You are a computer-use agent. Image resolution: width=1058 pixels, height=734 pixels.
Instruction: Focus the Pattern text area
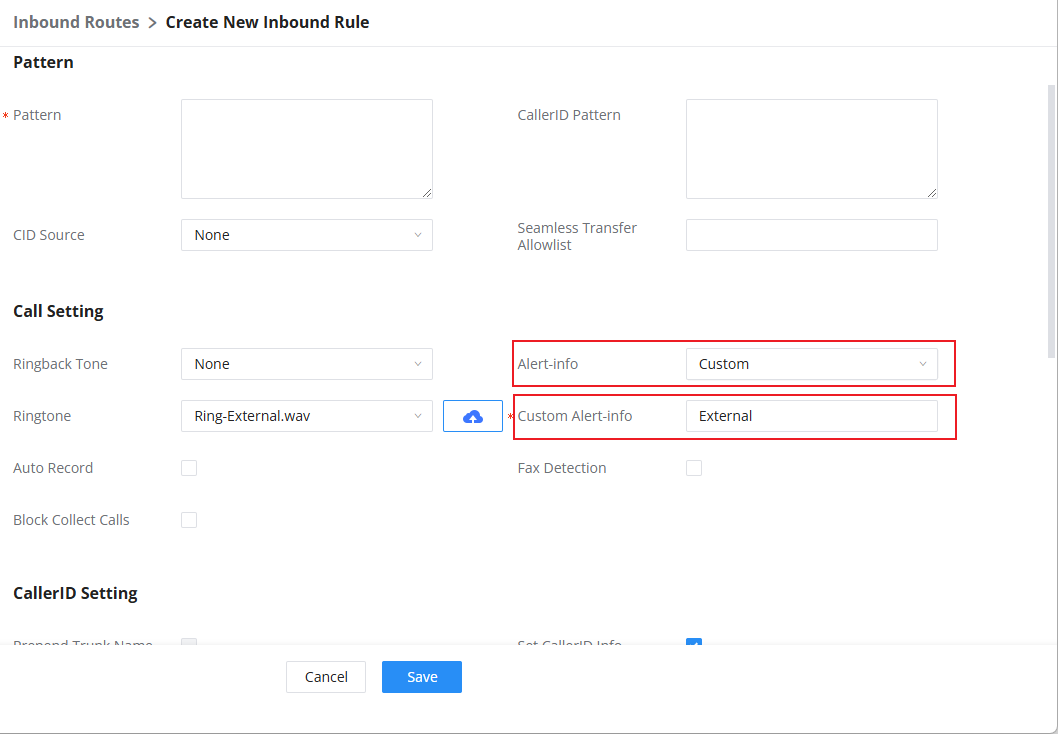307,149
